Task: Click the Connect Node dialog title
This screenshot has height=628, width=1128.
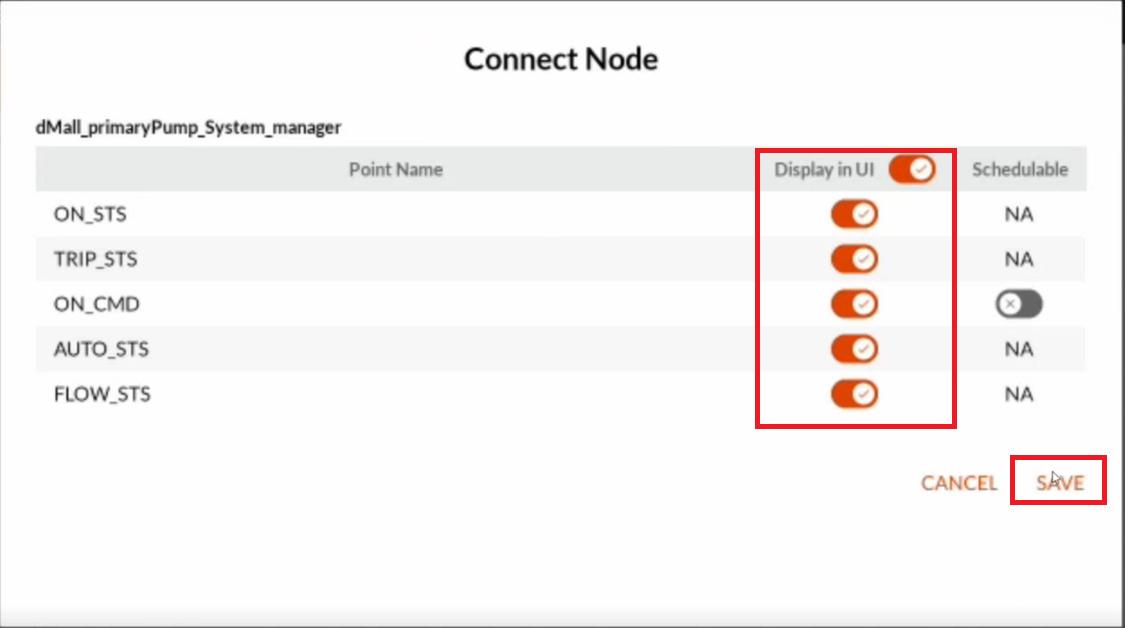Action: coord(560,59)
